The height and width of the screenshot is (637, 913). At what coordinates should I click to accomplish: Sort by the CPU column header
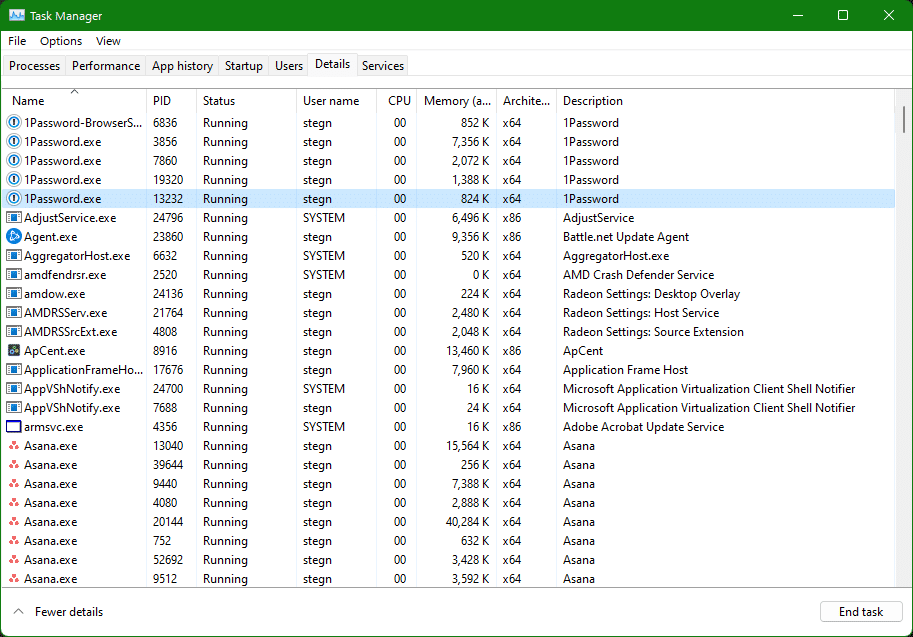pos(397,101)
